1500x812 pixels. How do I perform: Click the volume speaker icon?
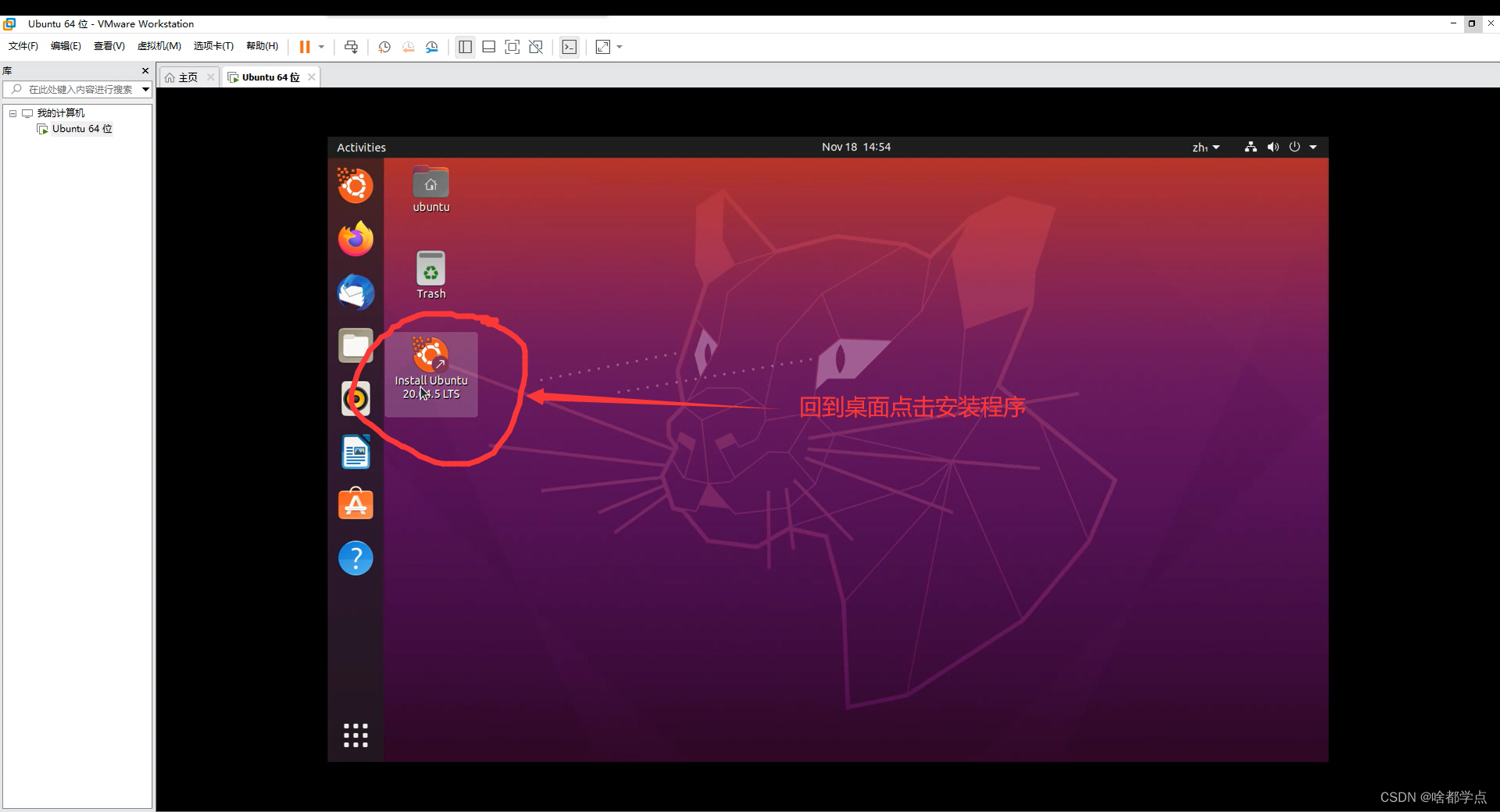click(1273, 147)
